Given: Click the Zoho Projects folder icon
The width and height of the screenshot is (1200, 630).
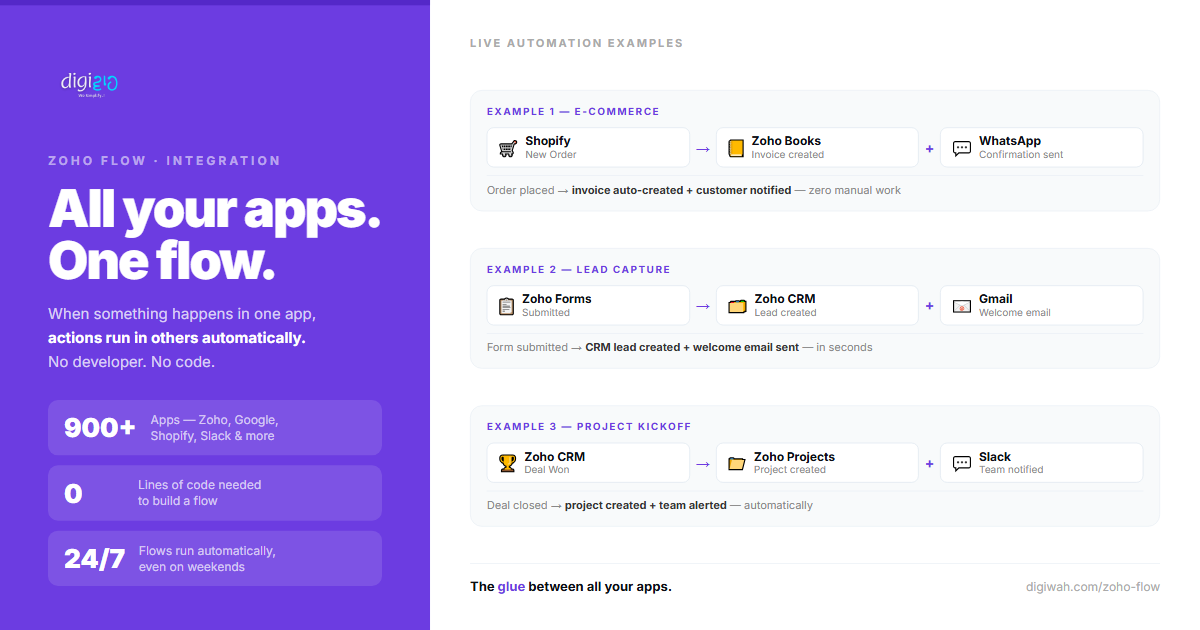Looking at the screenshot, I should click(737, 463).
